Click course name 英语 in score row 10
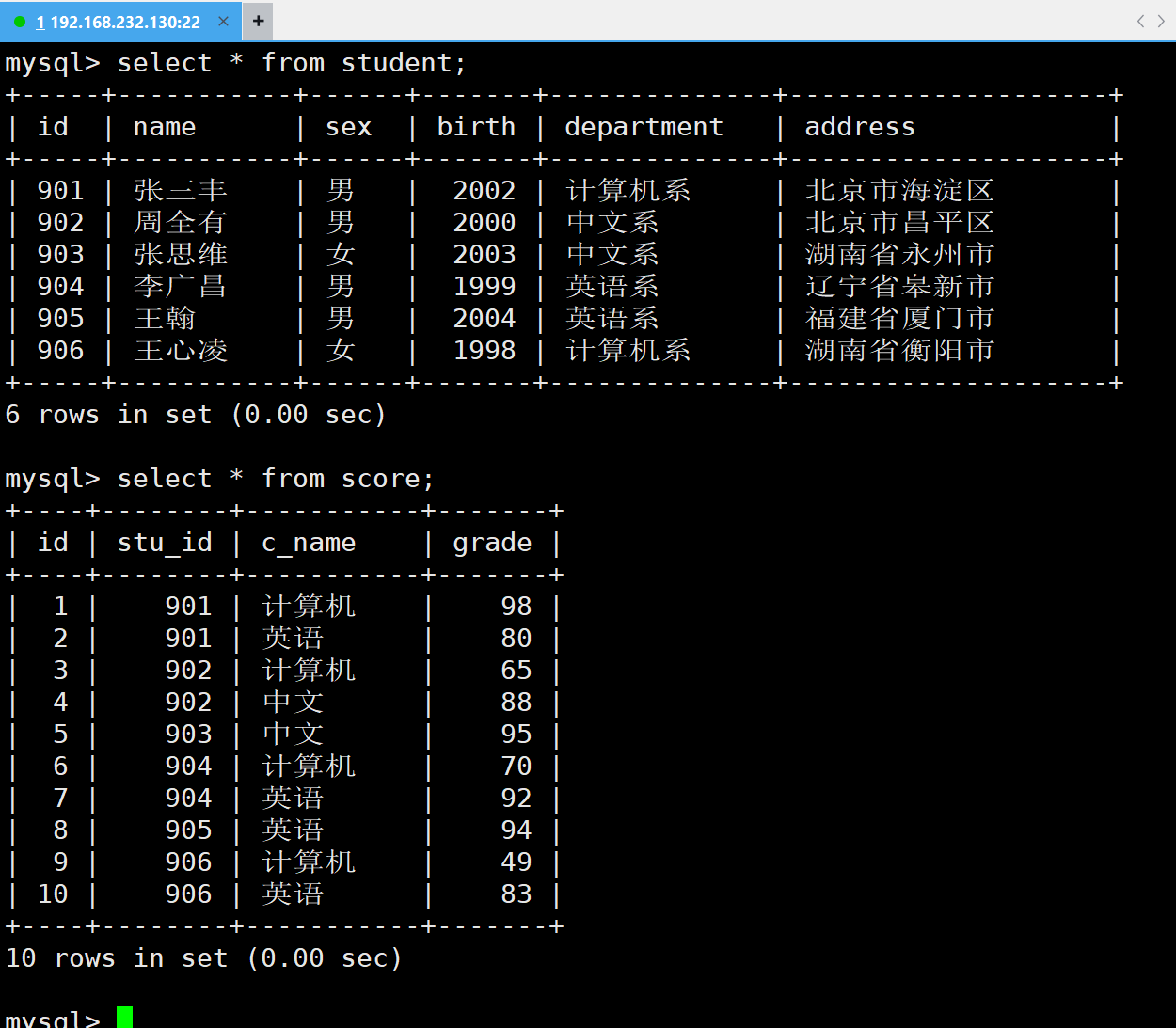Screen dimensions: 1176x1028 [x=293, y=894]
